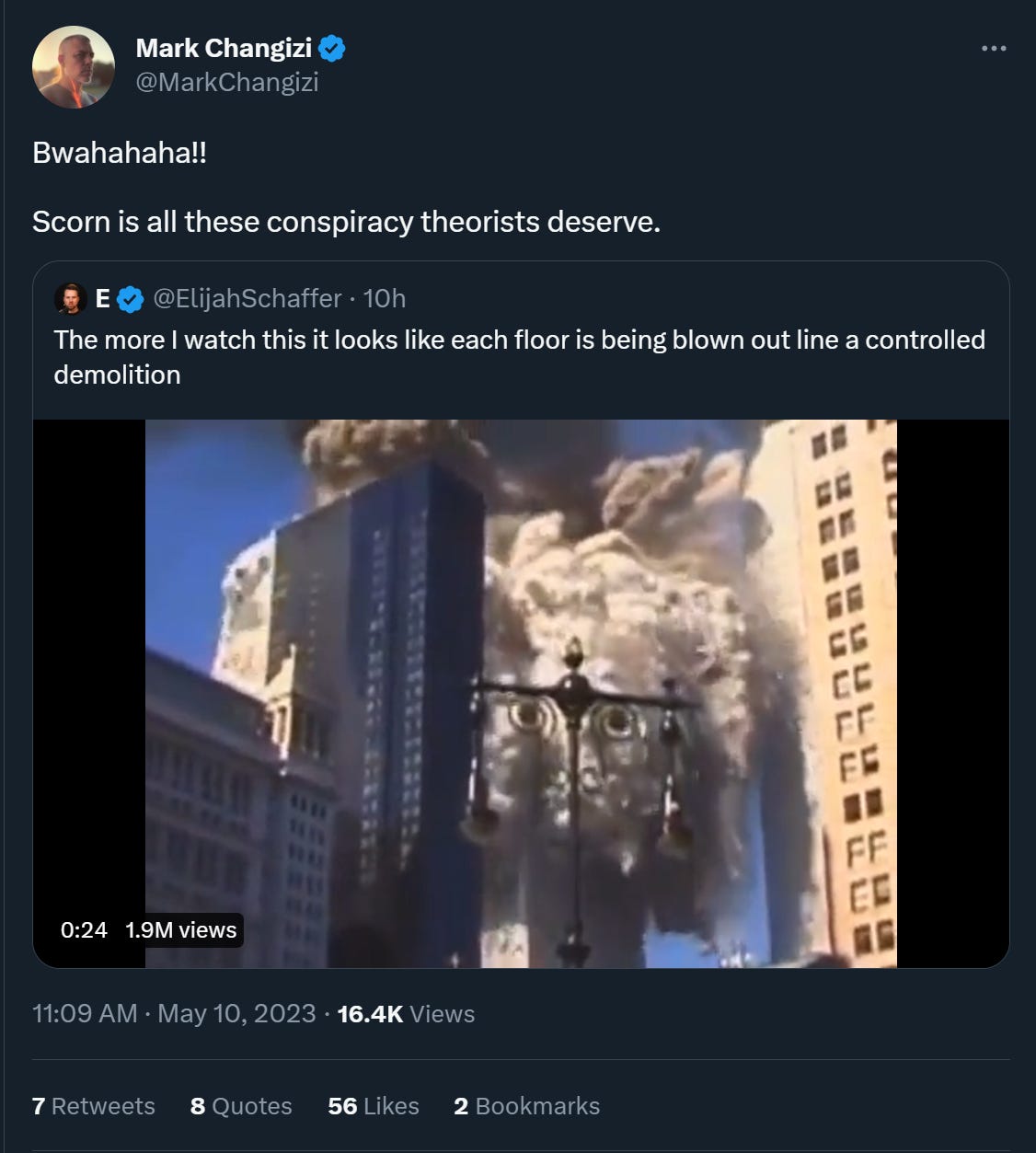
Task: Click Elijah Schaffer's small profile avatar
Action: (x=70, y=298)
